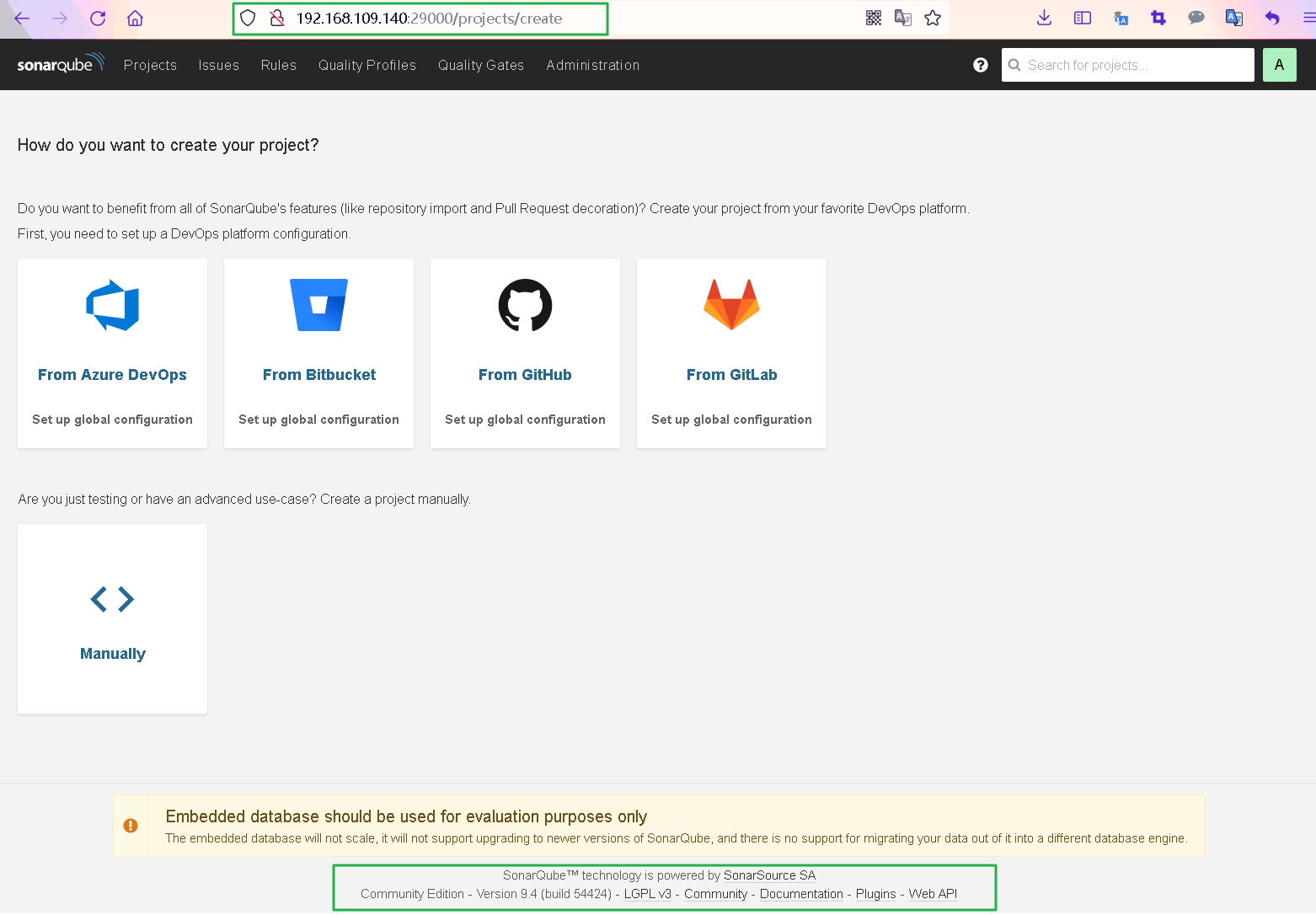The image size is (1316, 915).
Task: Go to Quality Gates
Action: click(481, 65)
